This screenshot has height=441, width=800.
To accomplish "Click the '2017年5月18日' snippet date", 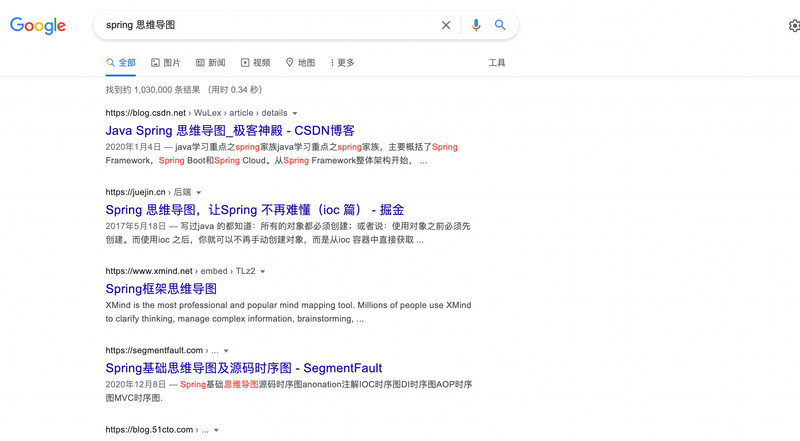I will 136,226.
